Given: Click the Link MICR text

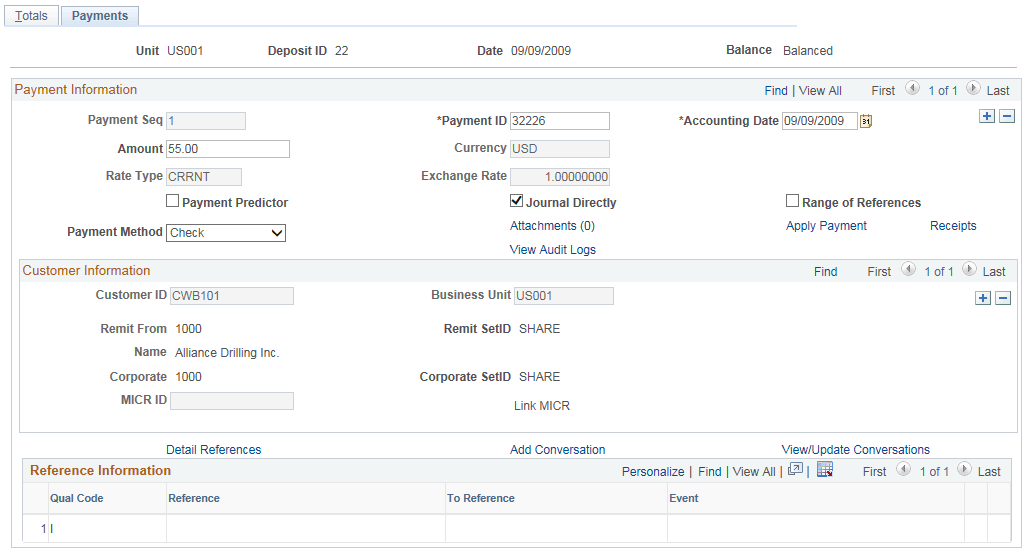Looking at the screenshot, I should (542, 406).
